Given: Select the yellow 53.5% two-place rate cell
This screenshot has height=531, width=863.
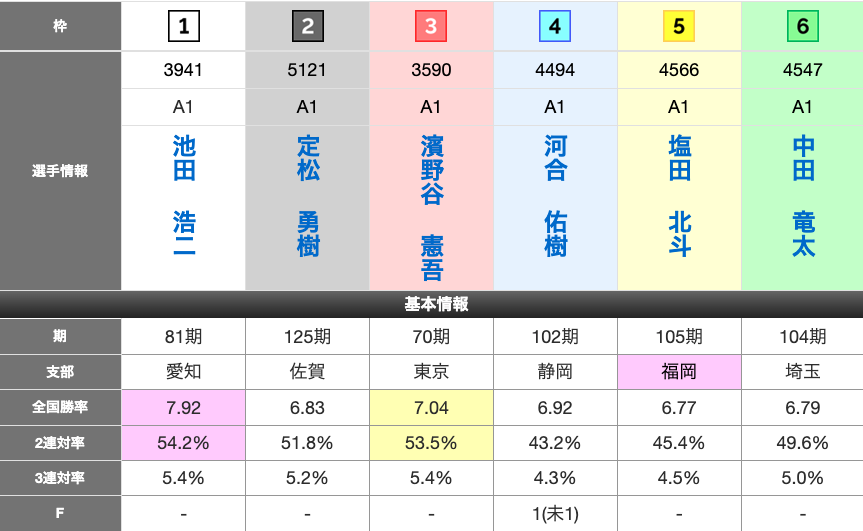Looking at the screenshot, I should click(x=431, y=442).
